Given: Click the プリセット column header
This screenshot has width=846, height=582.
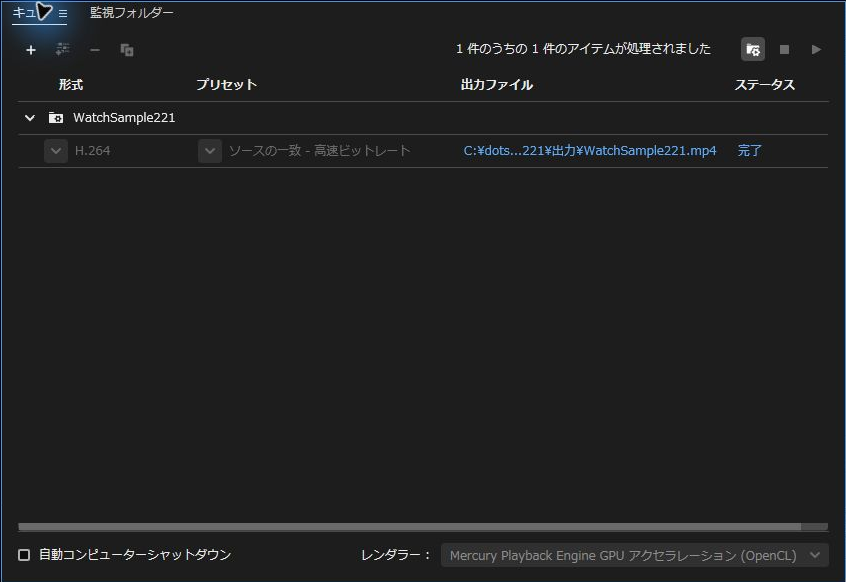Looking at the screenshot, I should (226, 85).
